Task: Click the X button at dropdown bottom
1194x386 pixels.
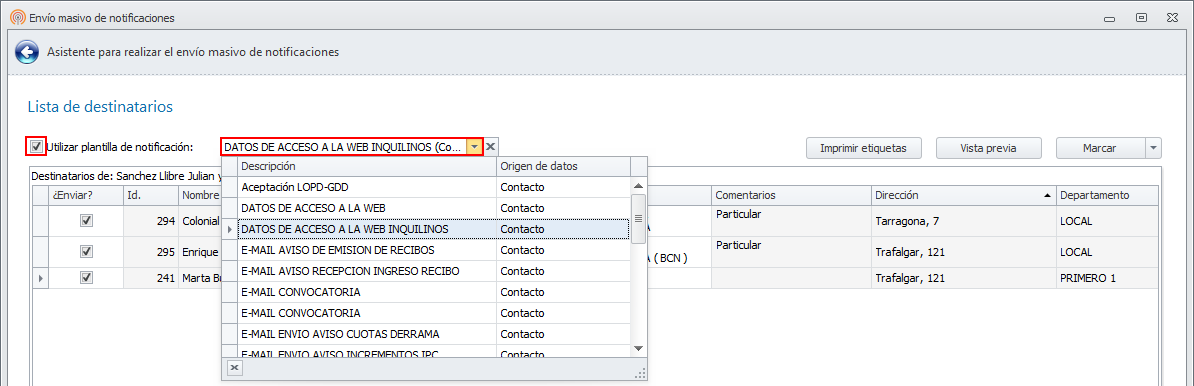Action: [235, 368]
